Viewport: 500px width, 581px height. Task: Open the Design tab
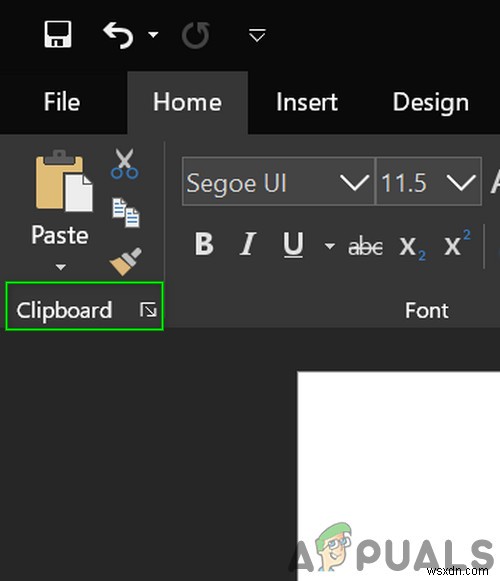tap(431, 103)
